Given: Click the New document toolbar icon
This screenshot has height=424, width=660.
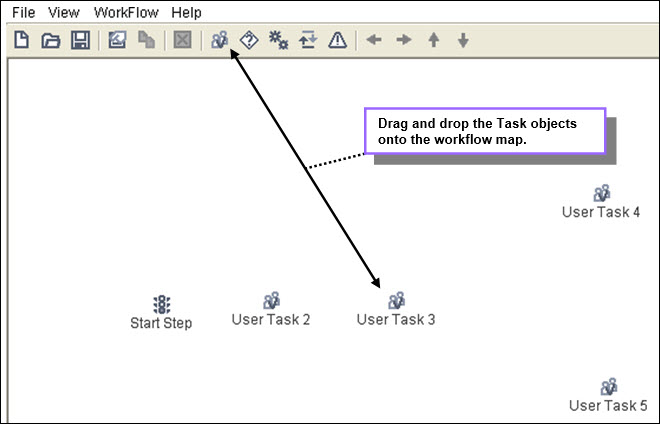Looking at the screenshot, I should [x=21, y=40].
